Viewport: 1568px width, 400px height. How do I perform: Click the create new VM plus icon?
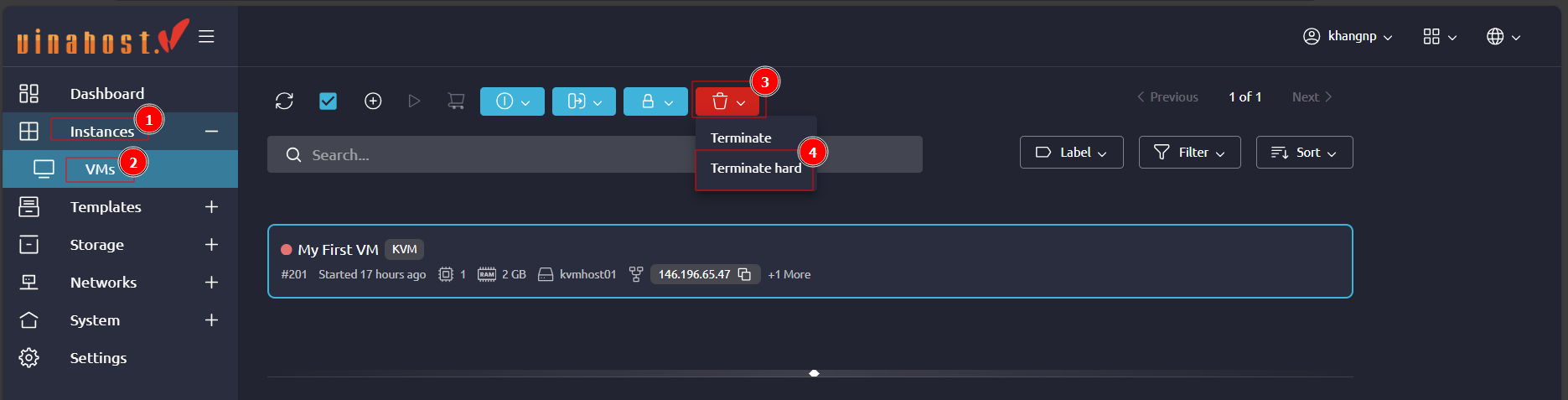tap(373, 101)
